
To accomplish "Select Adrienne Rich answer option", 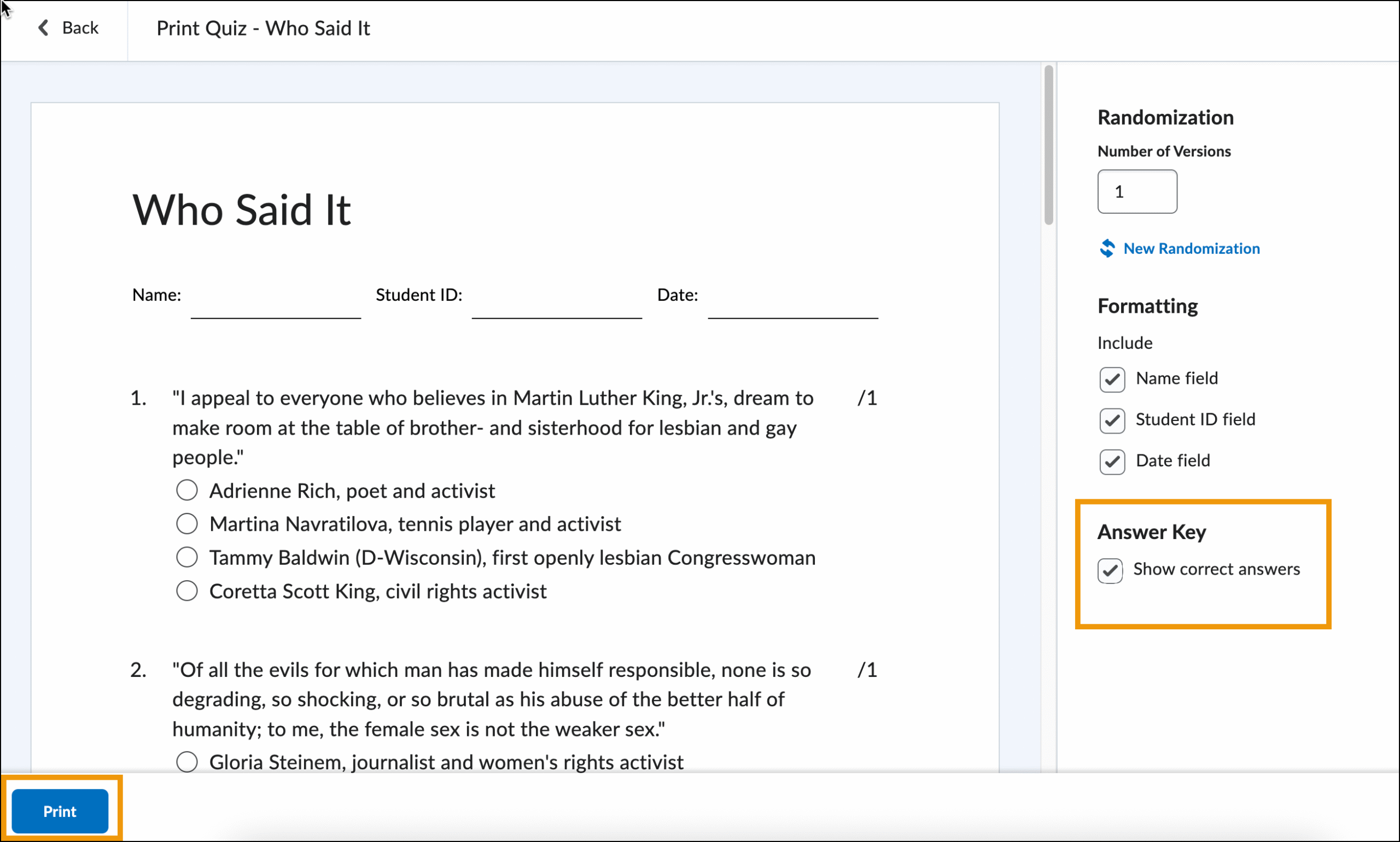I will (186, 490).
